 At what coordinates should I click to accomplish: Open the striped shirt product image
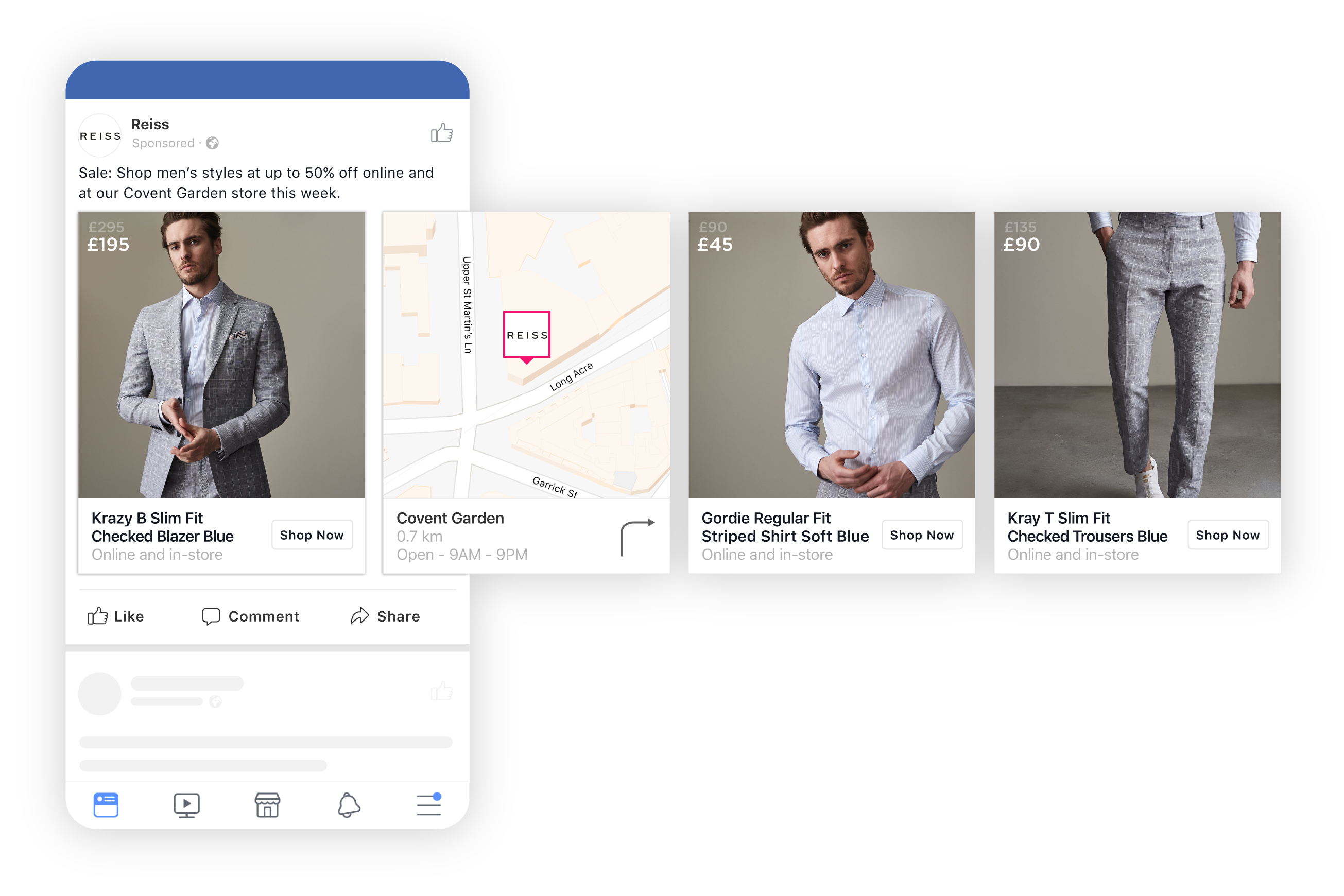point(832,355)
